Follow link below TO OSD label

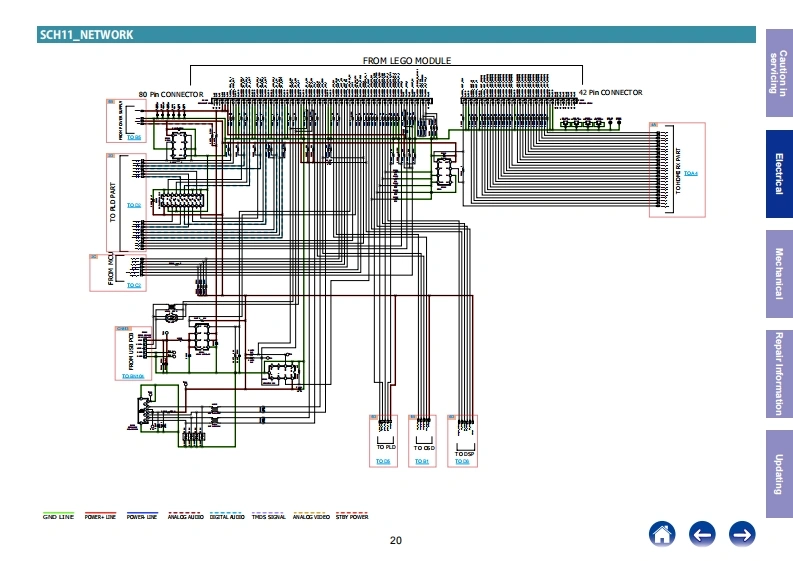click(x=422, y=461)
